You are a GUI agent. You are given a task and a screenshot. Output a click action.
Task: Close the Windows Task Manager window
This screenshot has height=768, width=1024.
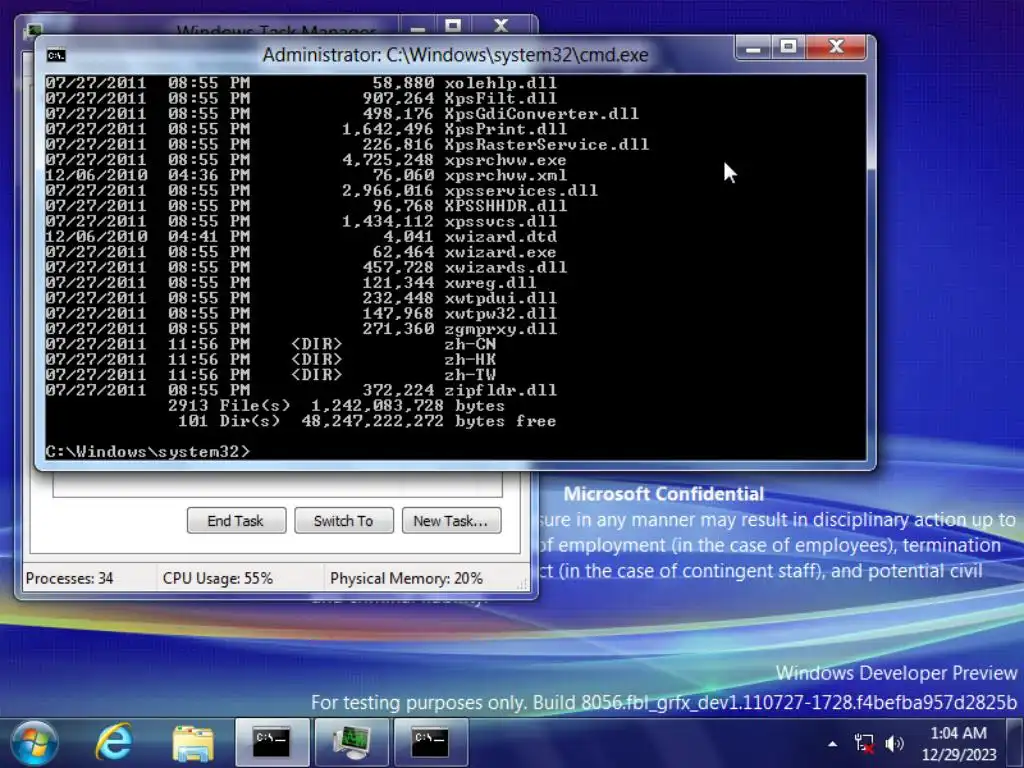(501, 26)
